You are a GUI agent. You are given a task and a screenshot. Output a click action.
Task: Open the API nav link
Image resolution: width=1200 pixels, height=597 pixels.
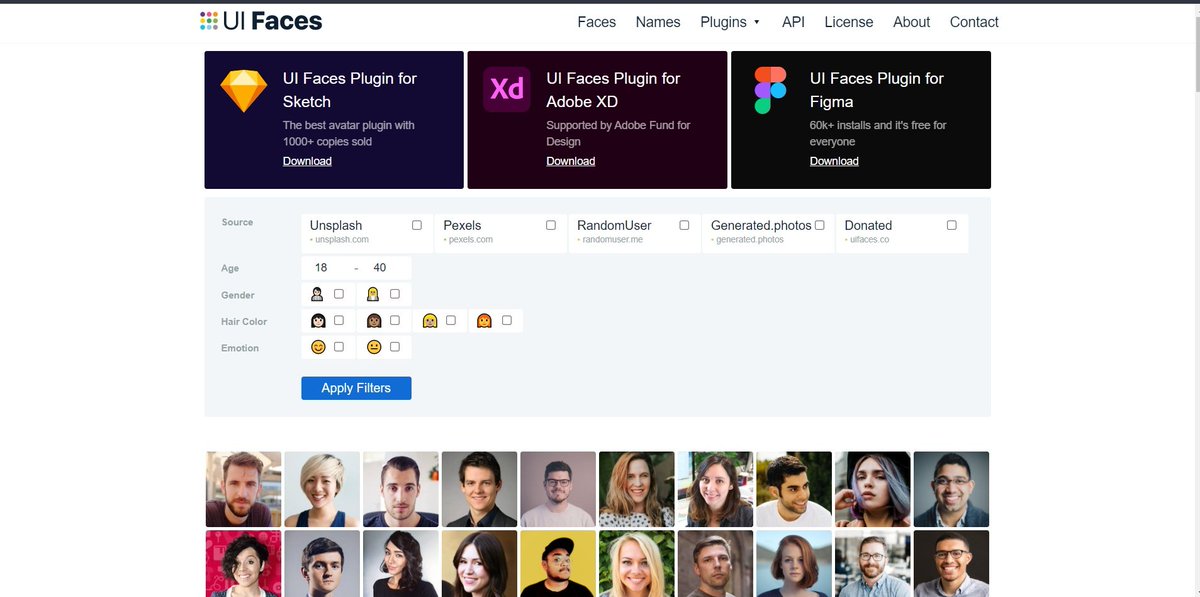tap(793, 22)
